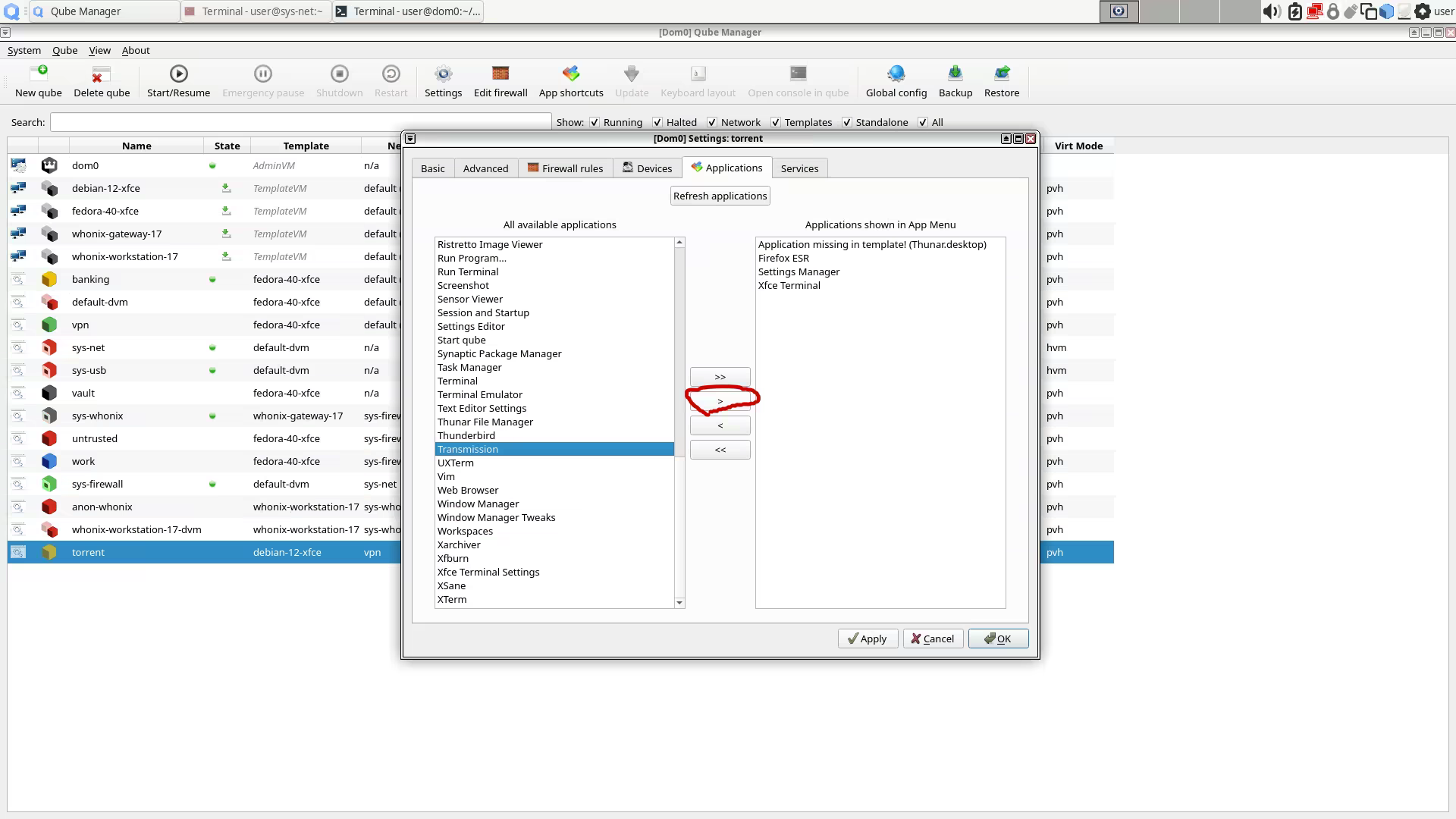Click the single < remove button

tap(720, 425)
